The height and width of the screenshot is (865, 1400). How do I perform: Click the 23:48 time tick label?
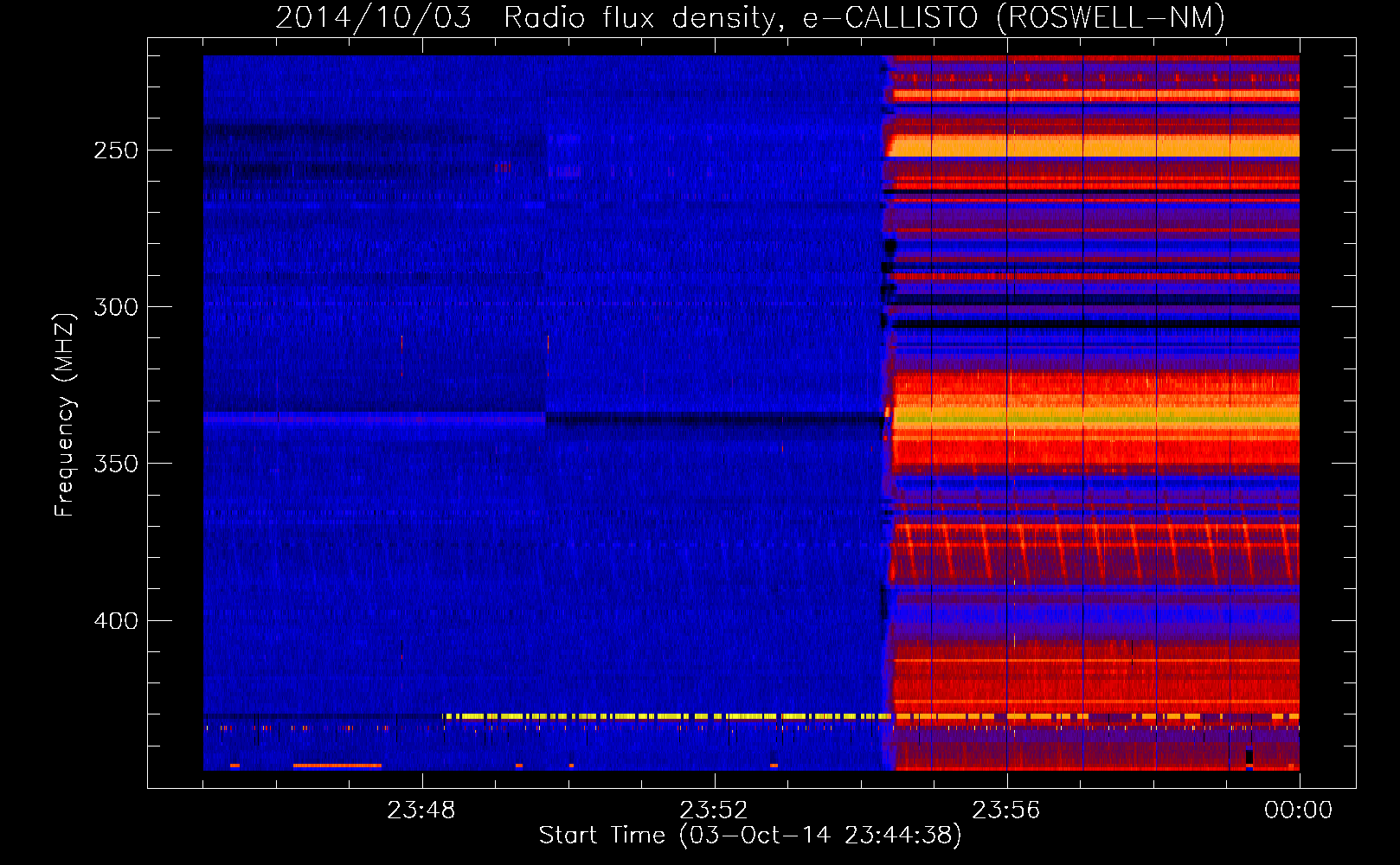click(421, 811)
